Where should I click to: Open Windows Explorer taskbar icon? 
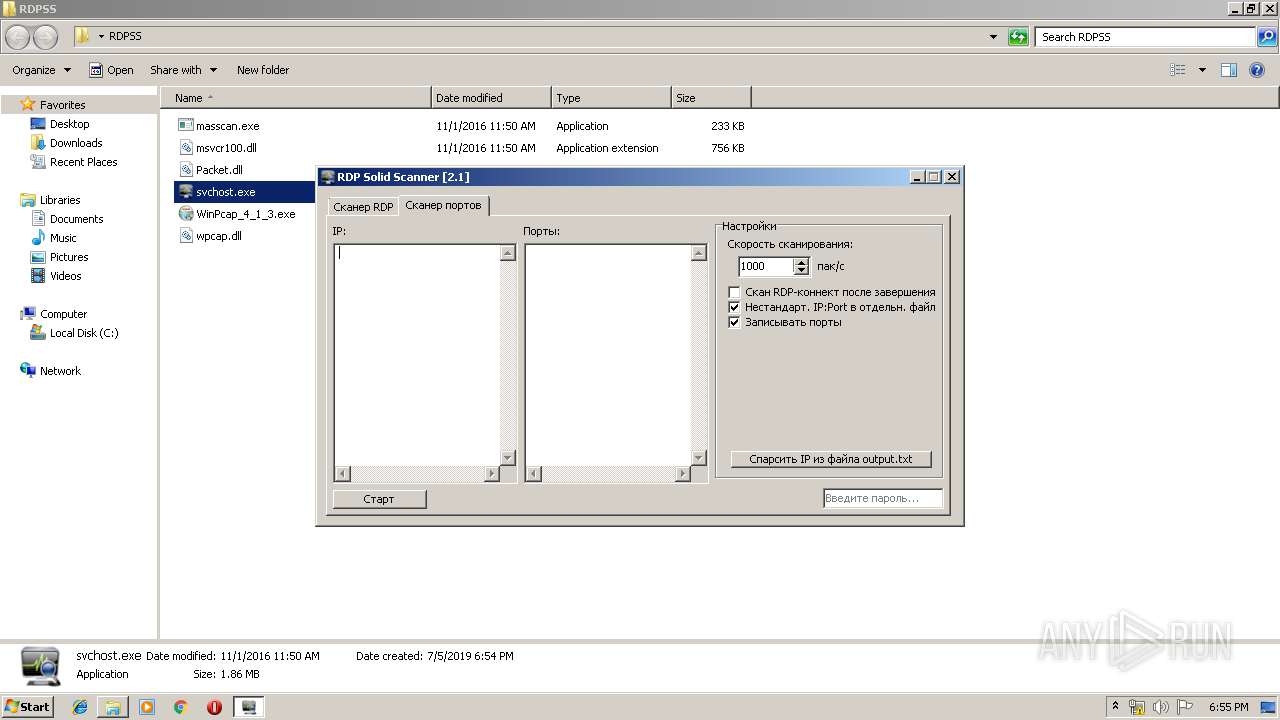(113, 707)
